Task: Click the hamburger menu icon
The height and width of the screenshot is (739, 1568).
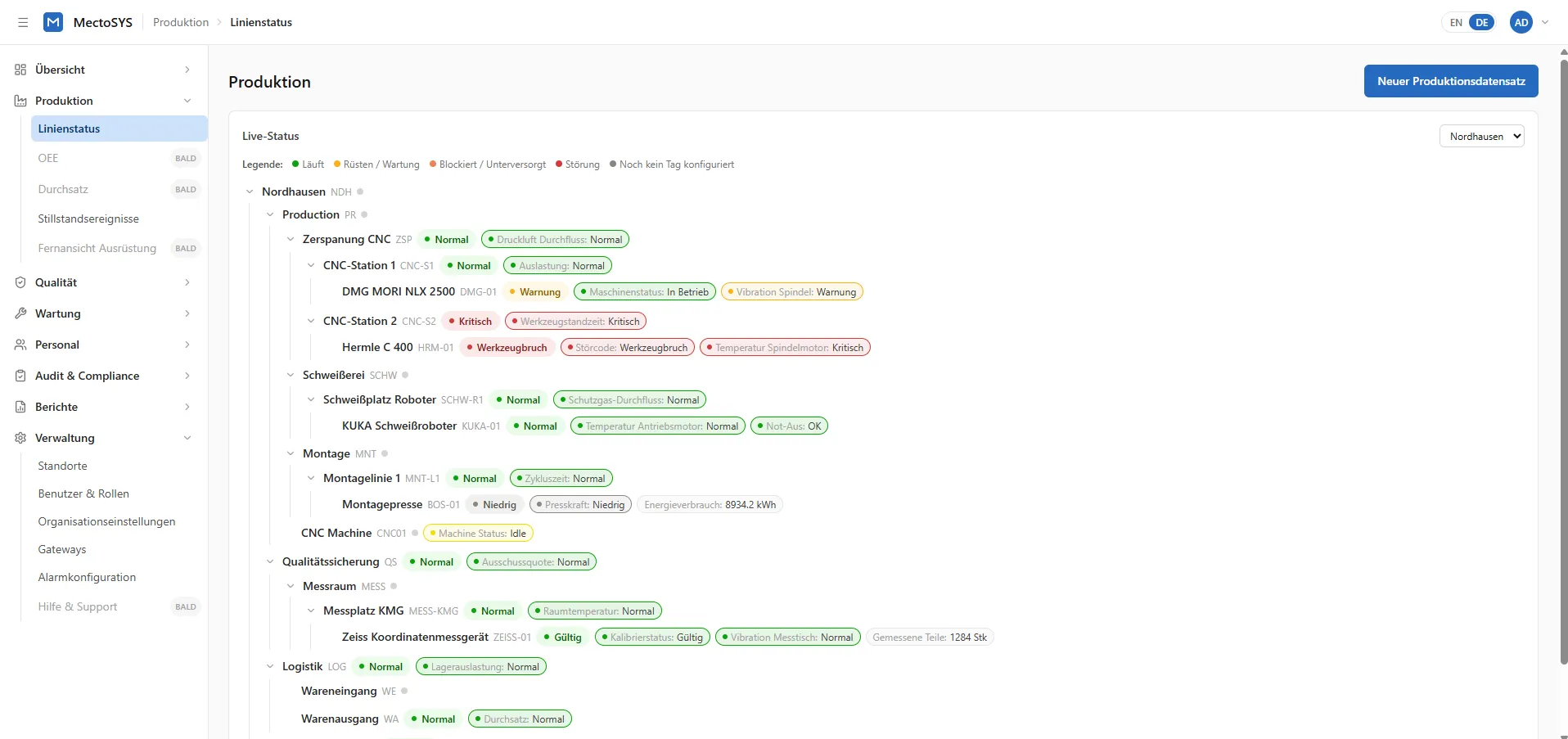Action: 23,22
